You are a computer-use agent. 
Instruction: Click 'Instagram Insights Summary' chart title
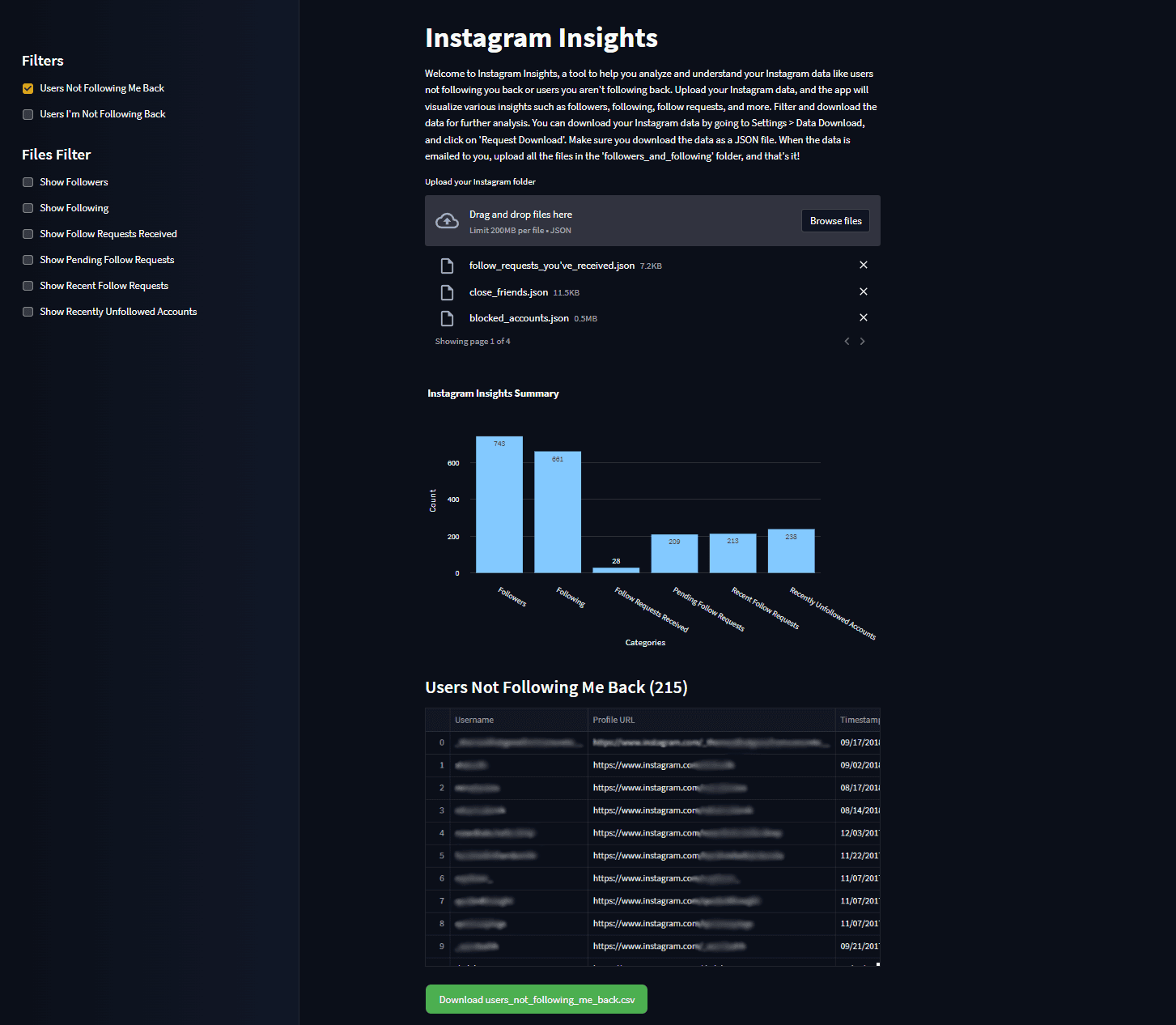click(x=493, y=393)
